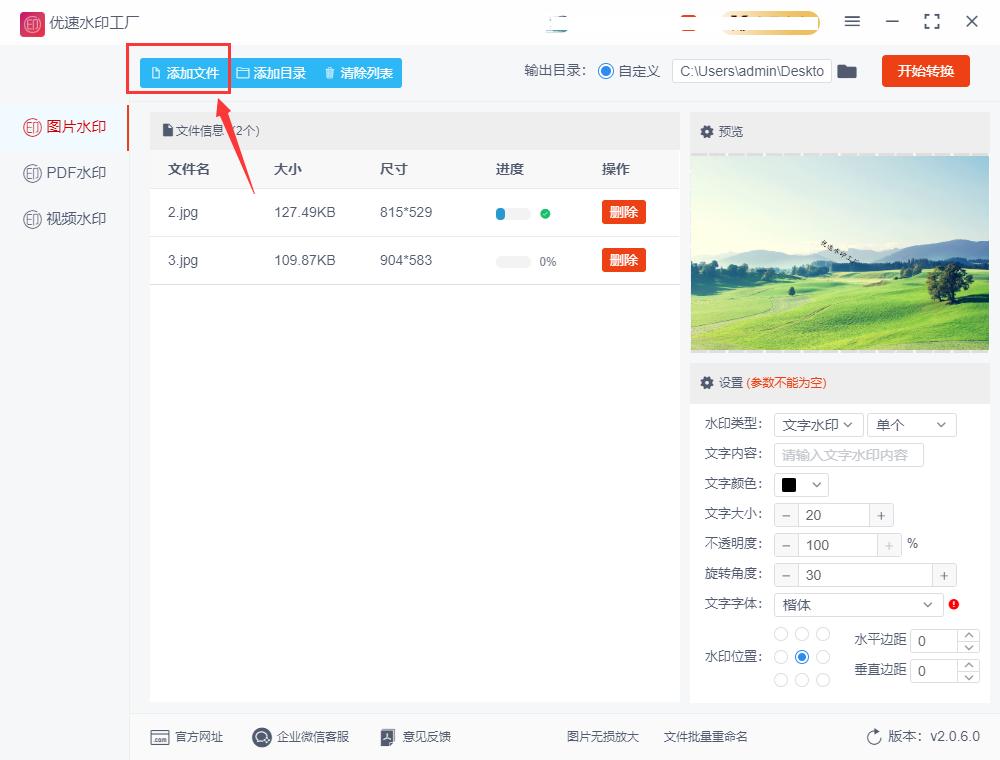The width and height of the screenshot is (1000, 760).
Task: Open the 文字颜色 black color swatch
Action: pyautogui.click(x=800, y=484)
